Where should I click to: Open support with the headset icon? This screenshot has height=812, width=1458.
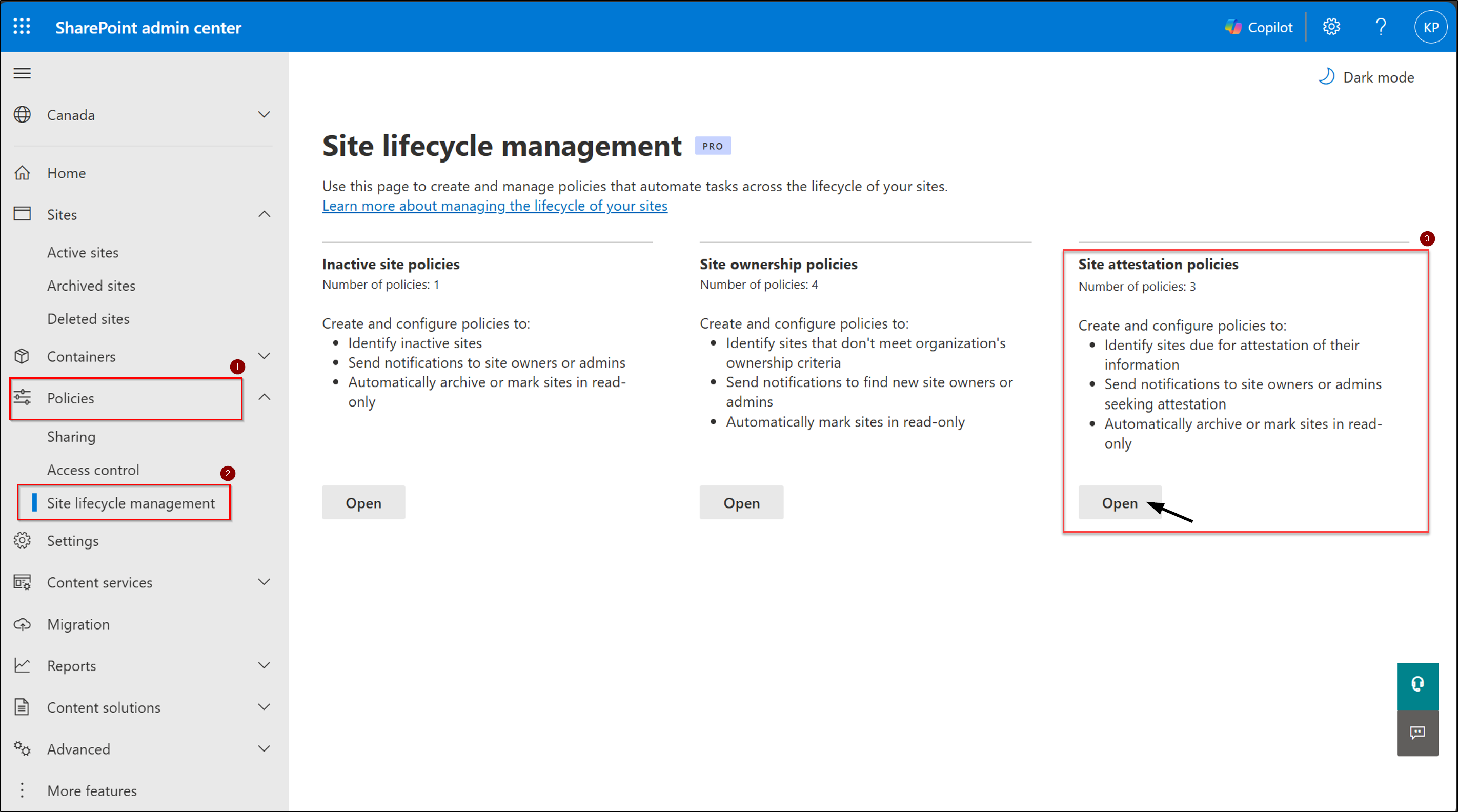1417,685
